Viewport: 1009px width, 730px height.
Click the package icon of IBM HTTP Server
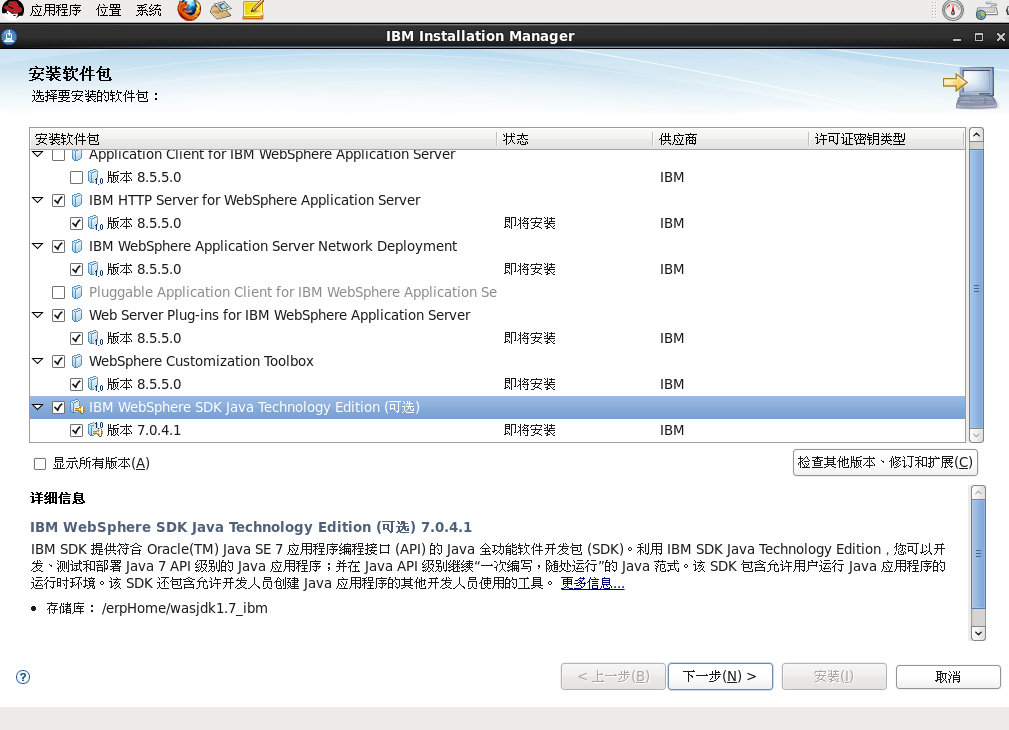point(77,200)
